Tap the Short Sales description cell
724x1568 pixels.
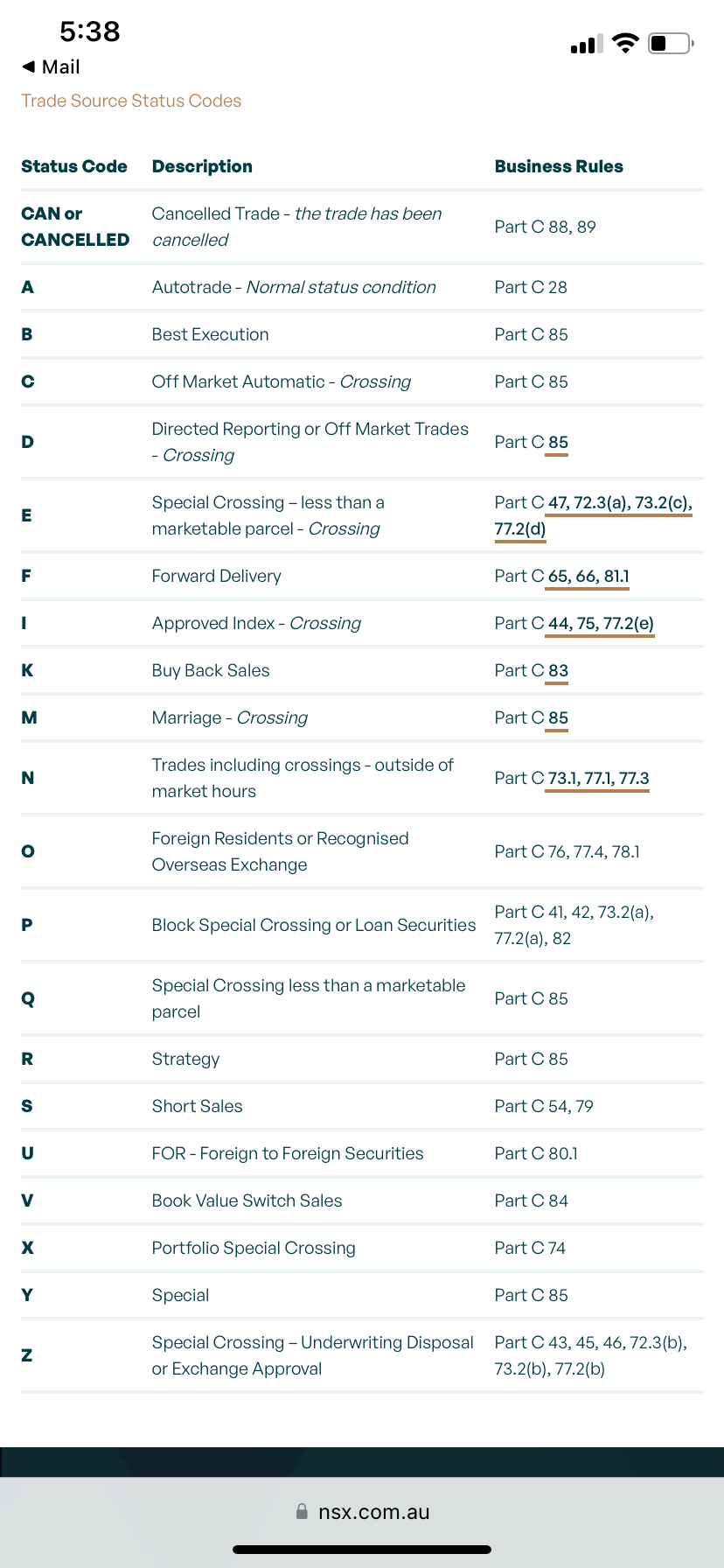point(197,1106)
